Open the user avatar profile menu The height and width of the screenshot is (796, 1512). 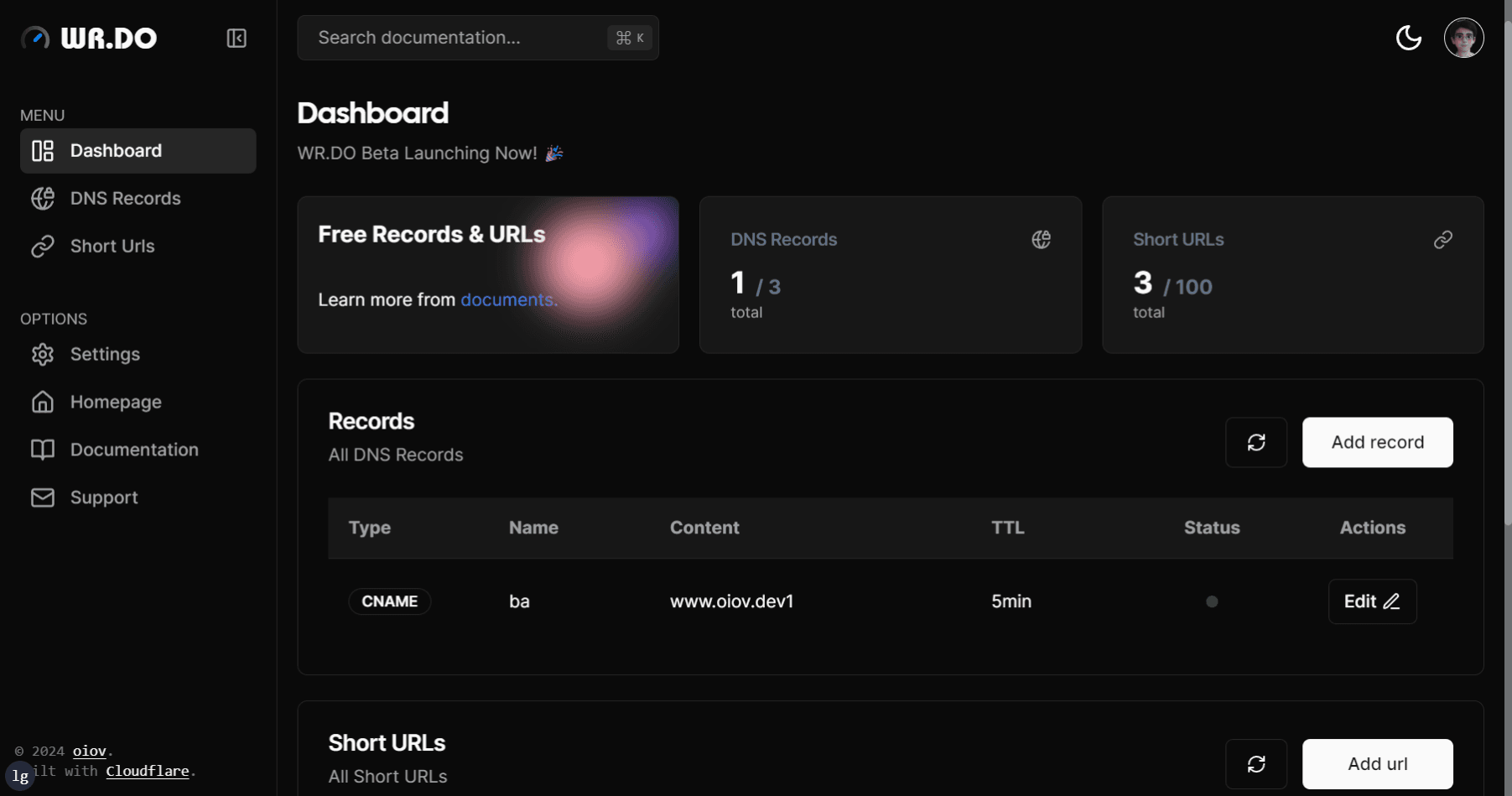pyautogui.click(x=1463, y=38)
